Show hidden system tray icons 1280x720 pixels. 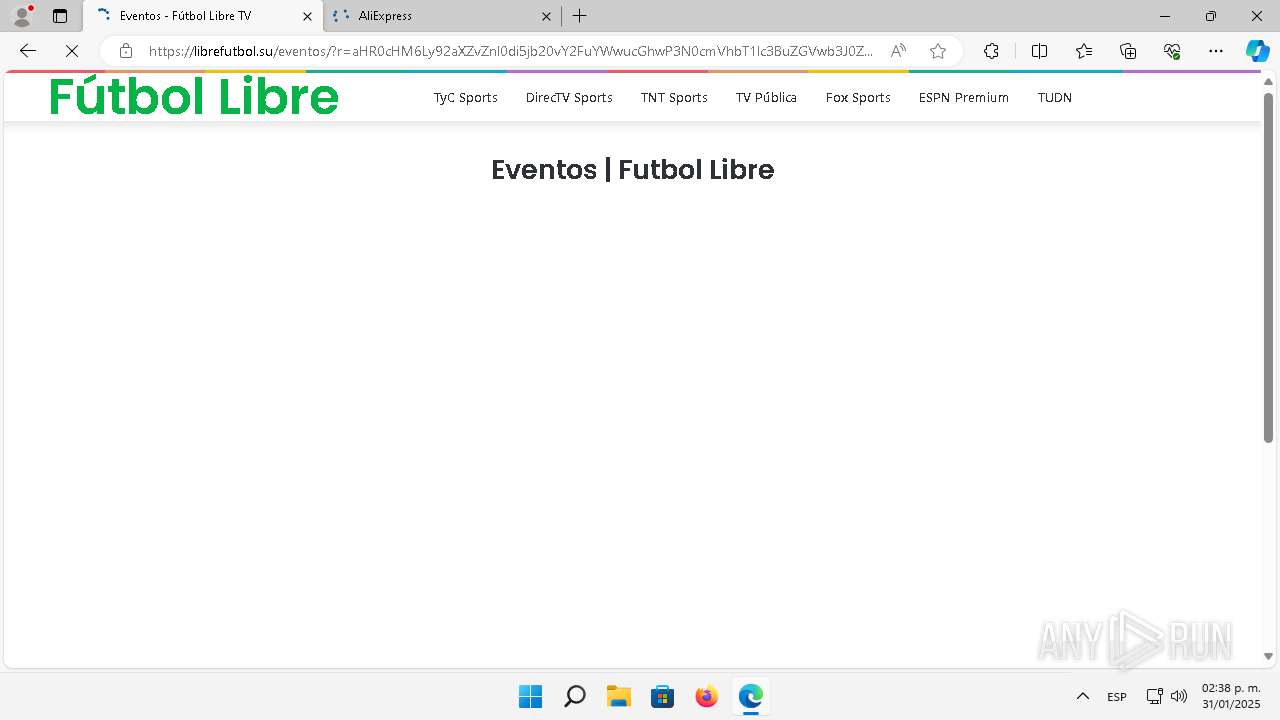point(1082,696)
